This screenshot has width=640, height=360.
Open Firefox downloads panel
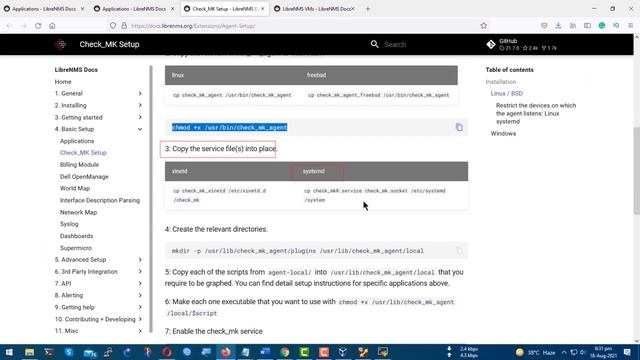(x=558, y=25)
